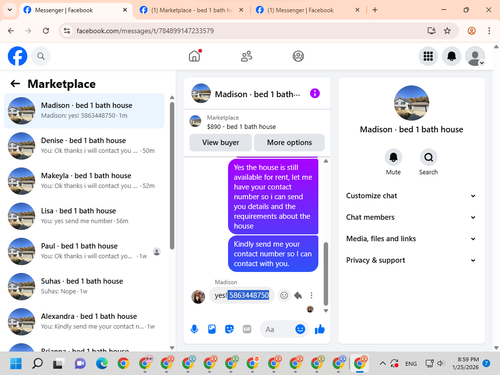Viewport: 500px width, 375px height.
Task: Open the tab search dropdown arrow in Chrome
Action: [10, 10]
